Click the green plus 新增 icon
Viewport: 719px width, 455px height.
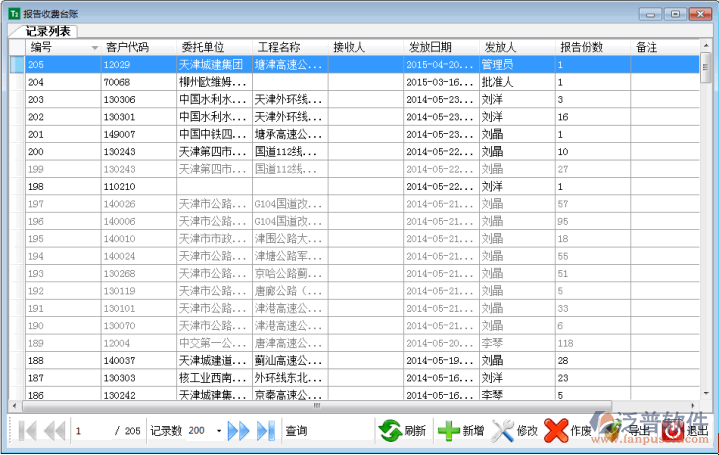[x=448, y=431]
